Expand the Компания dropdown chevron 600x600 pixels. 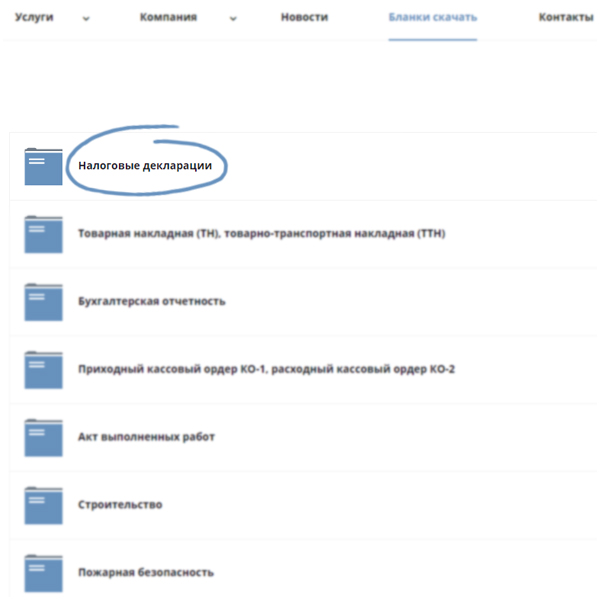(233, 18)
